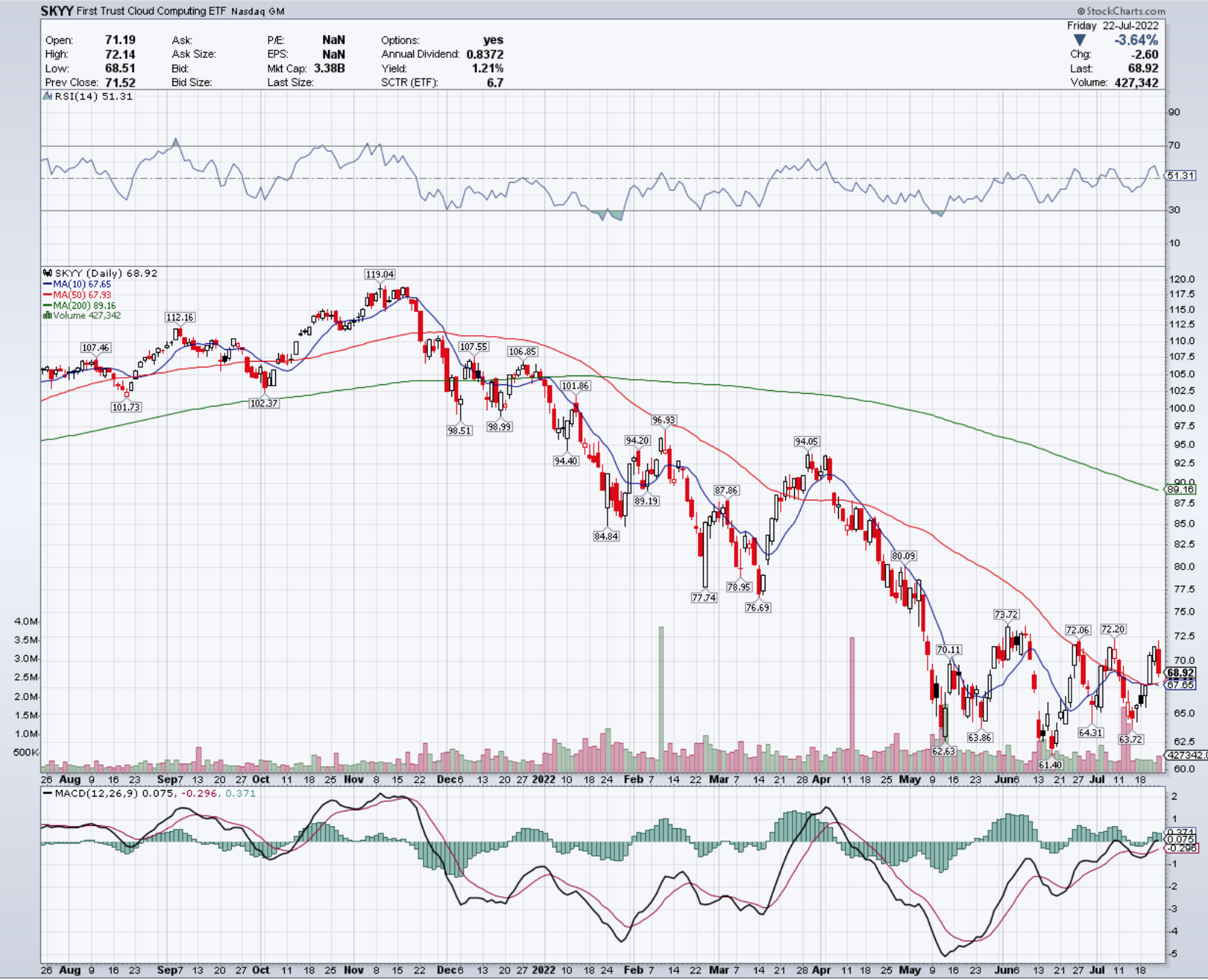Click the candlestick icon before SKYY (Daily)
1208x980 pixels.
[48, 273]
